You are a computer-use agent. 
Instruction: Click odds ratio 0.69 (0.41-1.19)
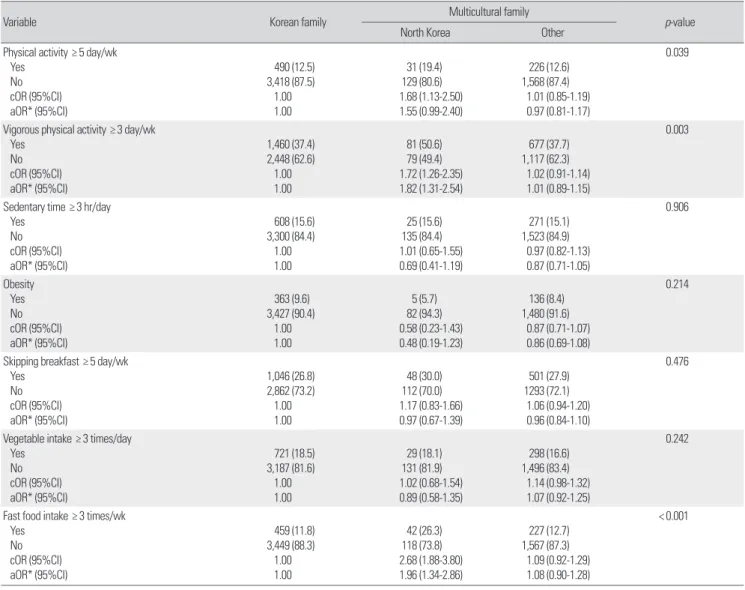click(x=431, y=266)
